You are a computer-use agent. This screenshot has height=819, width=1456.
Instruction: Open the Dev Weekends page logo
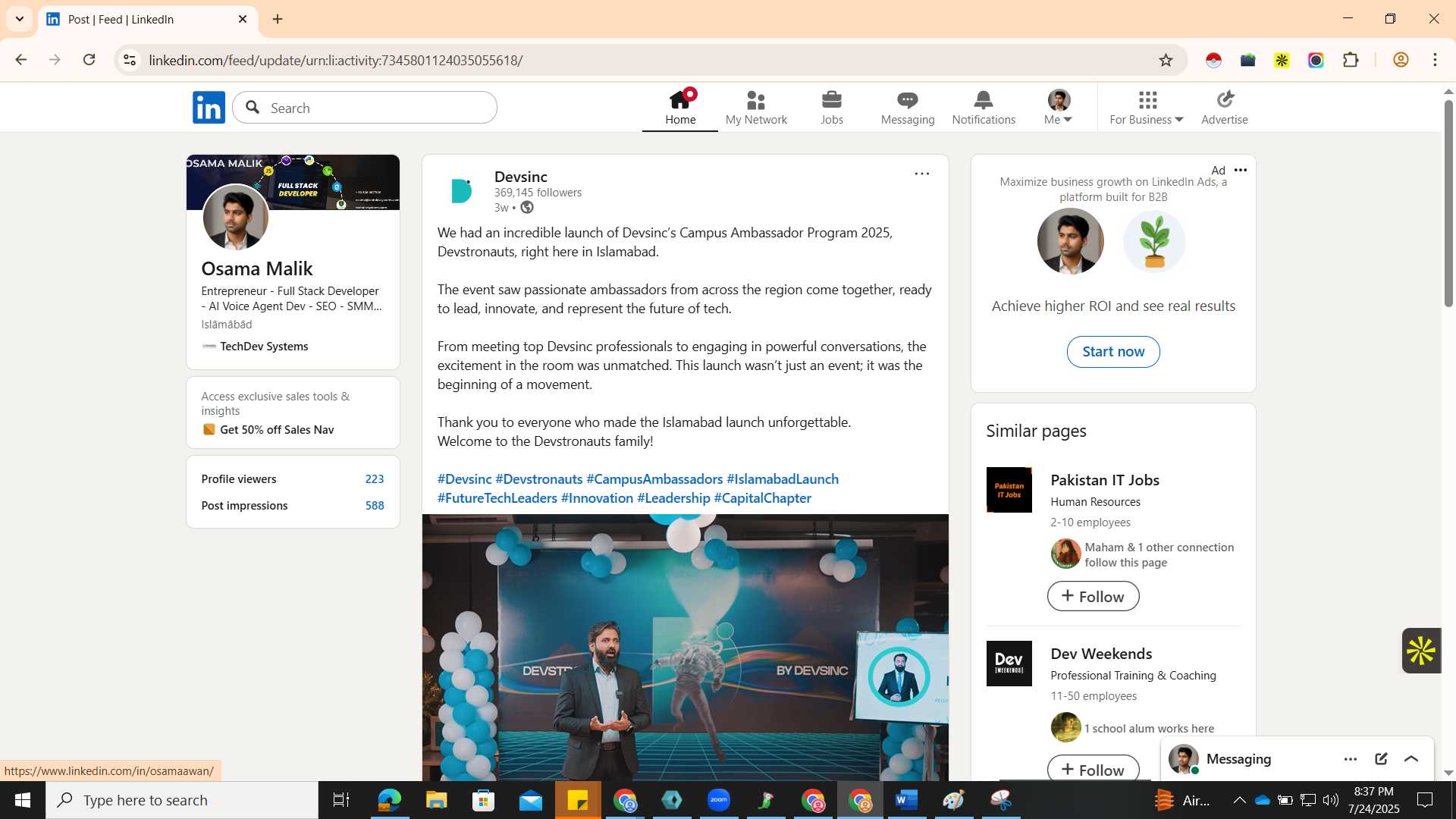tap(1009, 664)
